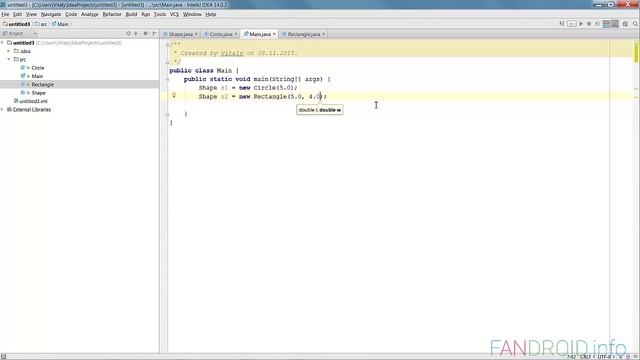The height and width of the screenshot is (360, 640).
Task: Click the intention lightbulb in gutter
Action: [x=174, y=96]
